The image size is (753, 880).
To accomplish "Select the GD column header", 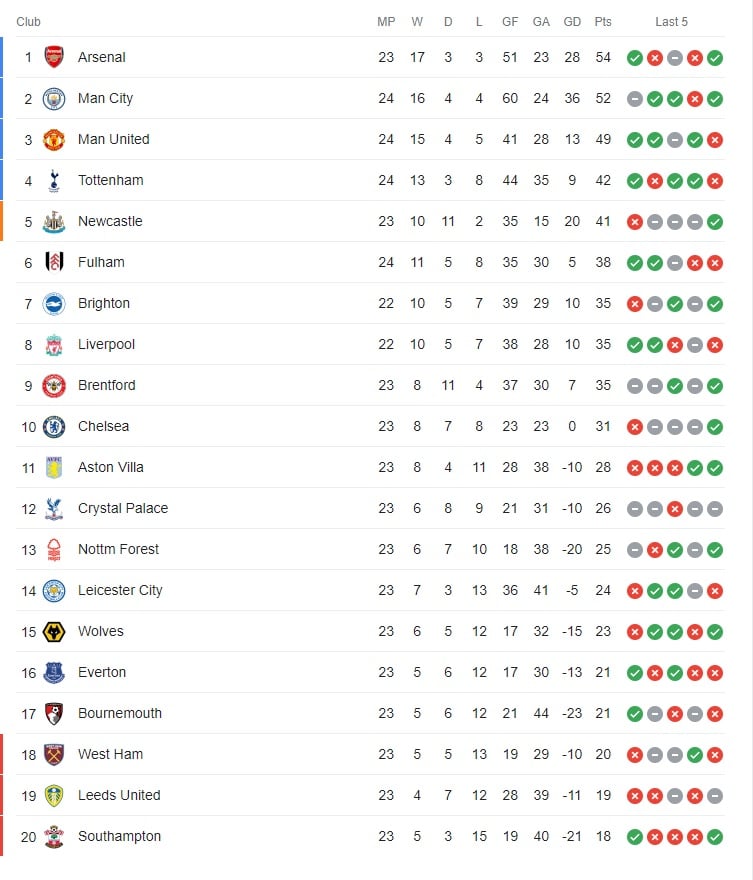I will 572,22.
